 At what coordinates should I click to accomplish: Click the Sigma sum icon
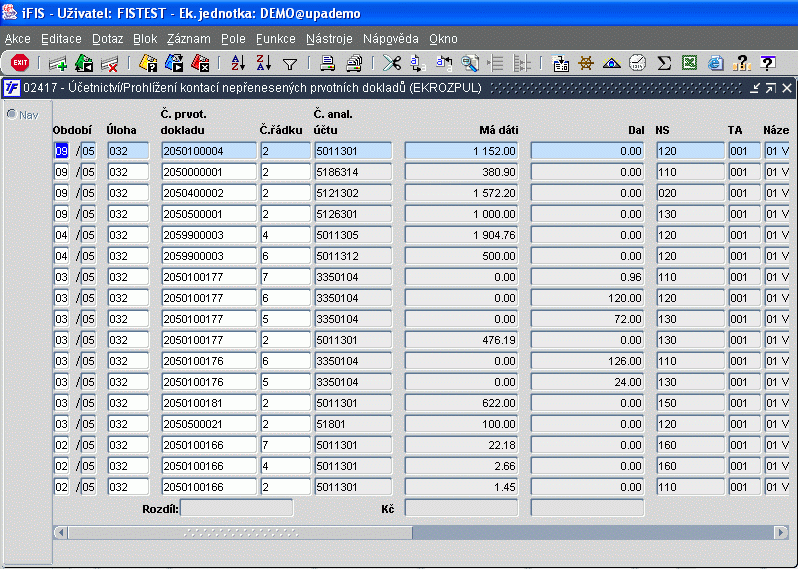tap(663, 63)
